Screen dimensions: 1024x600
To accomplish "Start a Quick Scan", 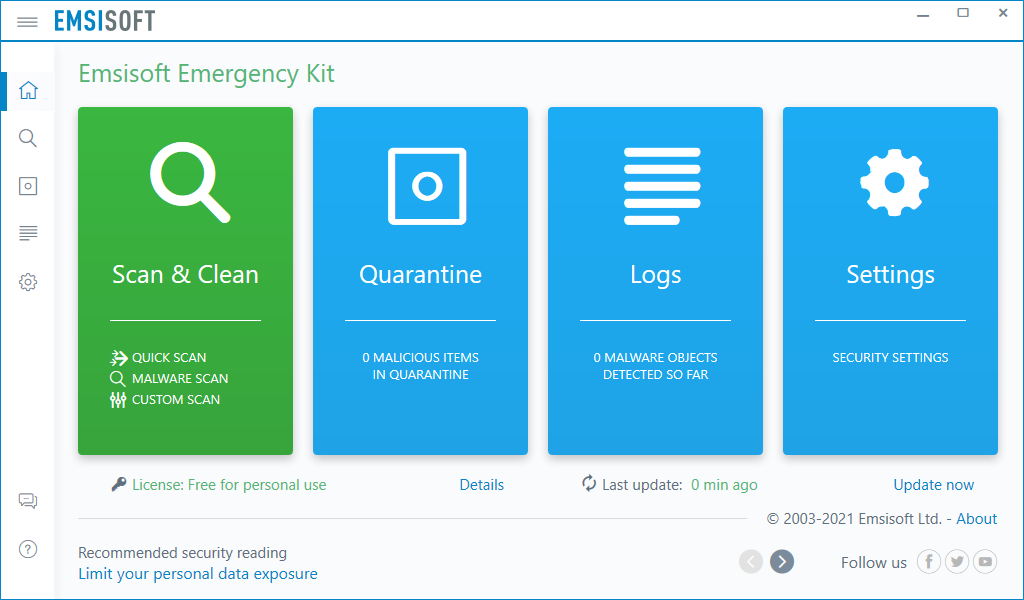I will pyautogui.click(x=169, y=357).
